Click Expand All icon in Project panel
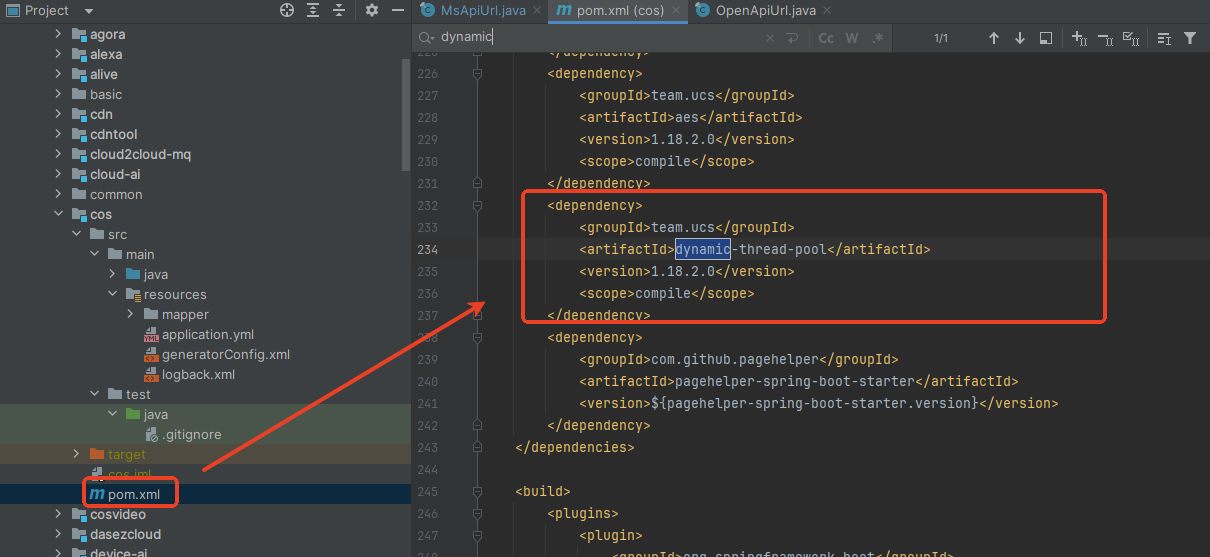1210x557 pixels. 313,10
